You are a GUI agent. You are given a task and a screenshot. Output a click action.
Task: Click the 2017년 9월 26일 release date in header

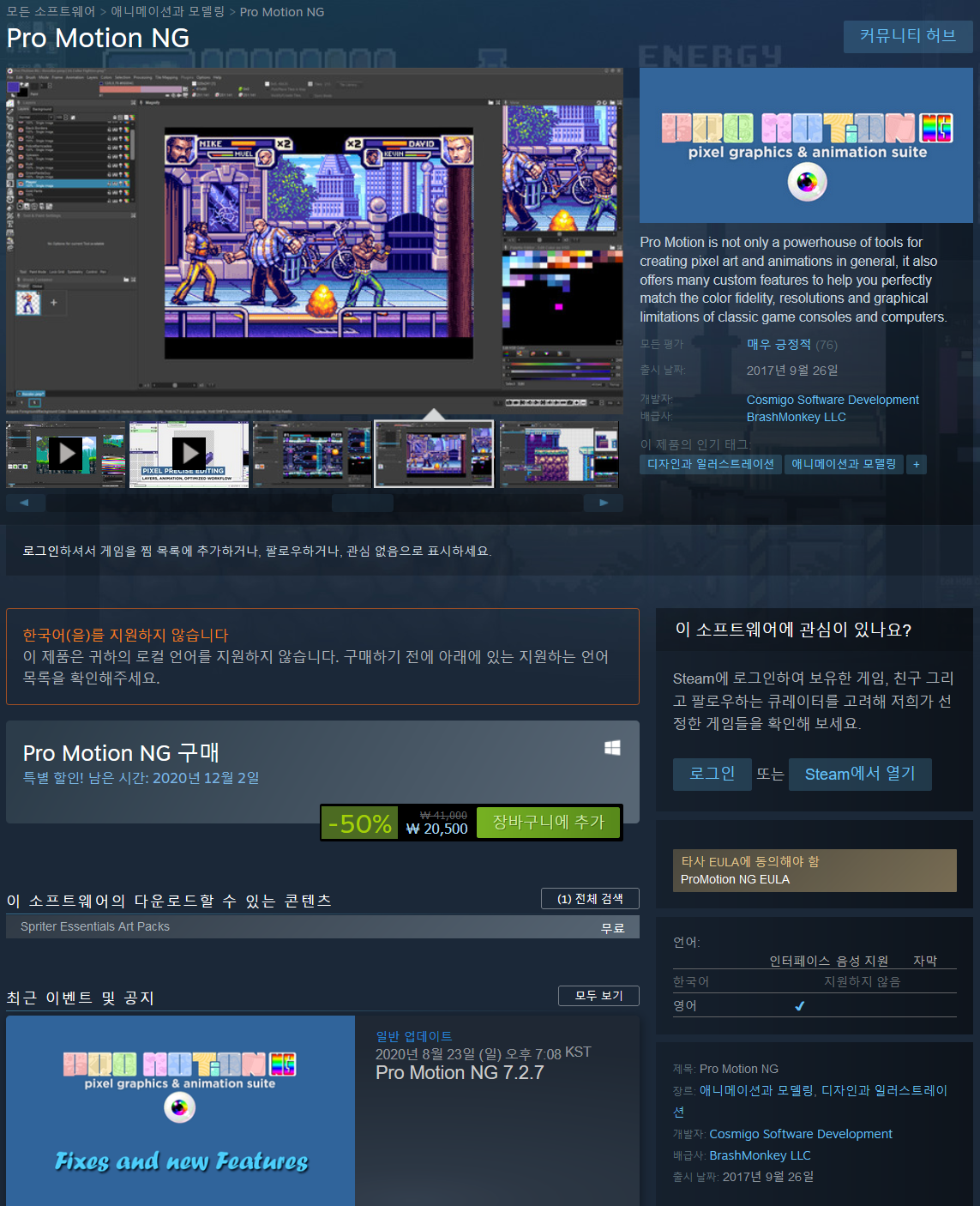(x=792, y=371)
